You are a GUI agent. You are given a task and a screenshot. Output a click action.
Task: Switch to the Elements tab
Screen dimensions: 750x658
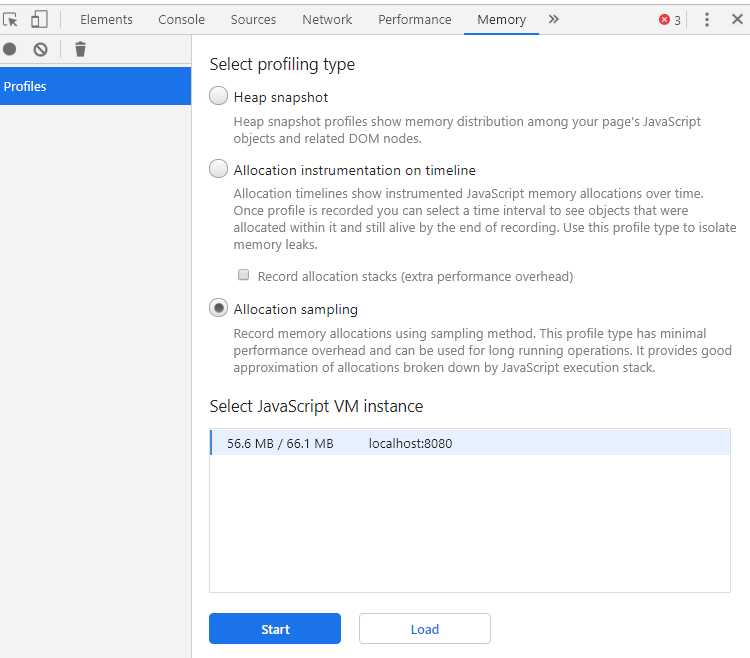coord(106,19)
